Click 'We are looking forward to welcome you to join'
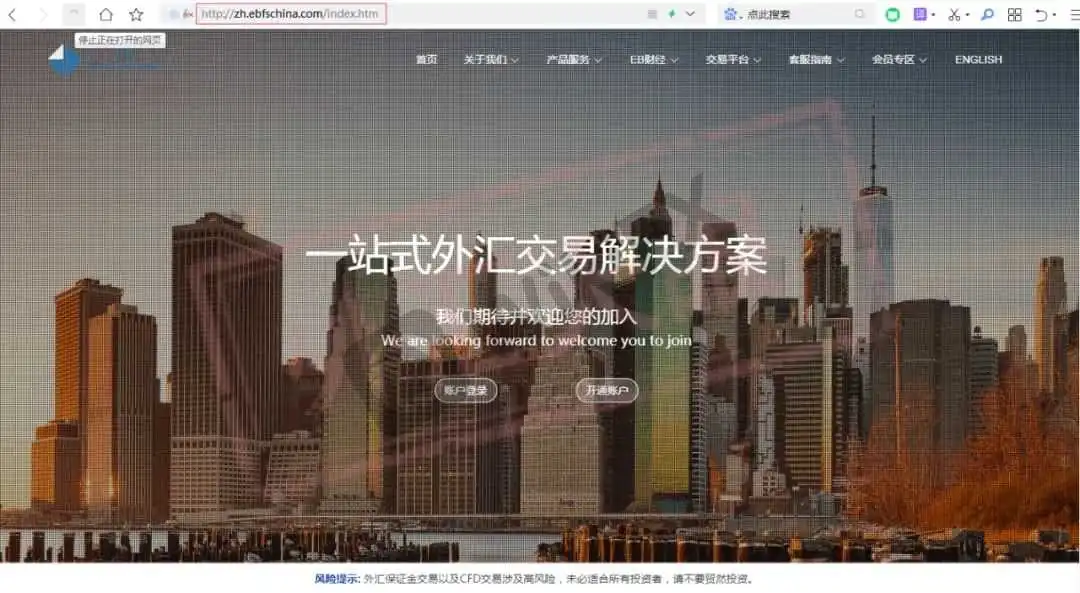Image resolution: width=1080 pixels, height=593 pixels. [x=536, y=340]
